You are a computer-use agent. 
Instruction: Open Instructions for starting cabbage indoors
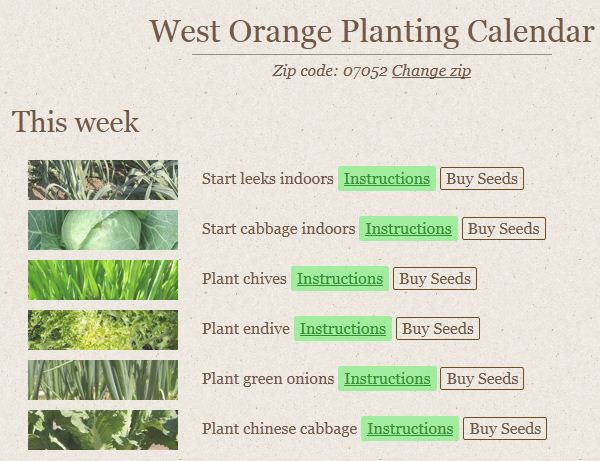click(408, 229)
